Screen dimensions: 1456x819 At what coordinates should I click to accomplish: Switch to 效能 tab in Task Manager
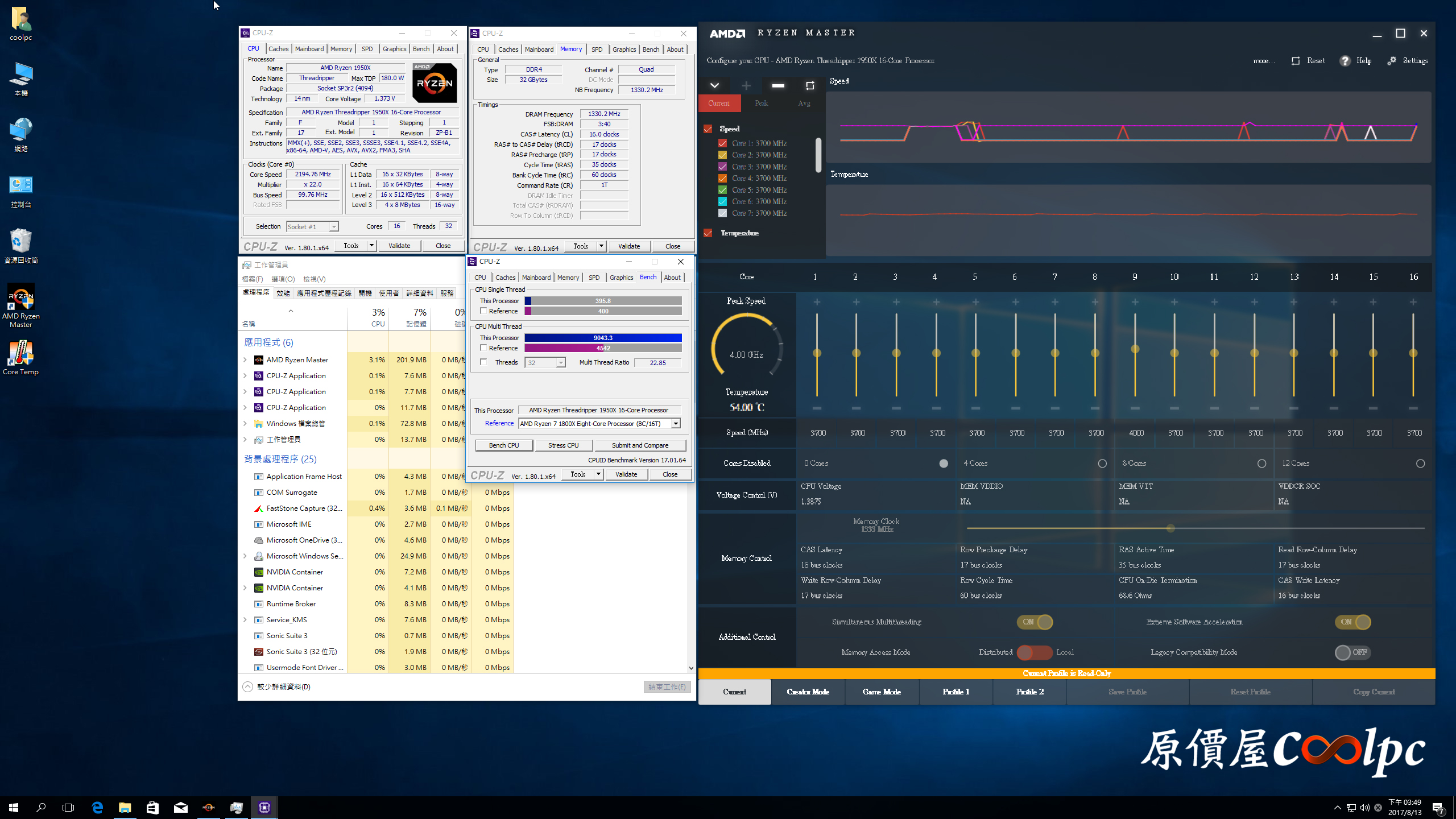pyautogui.click(x=283, y=293)
